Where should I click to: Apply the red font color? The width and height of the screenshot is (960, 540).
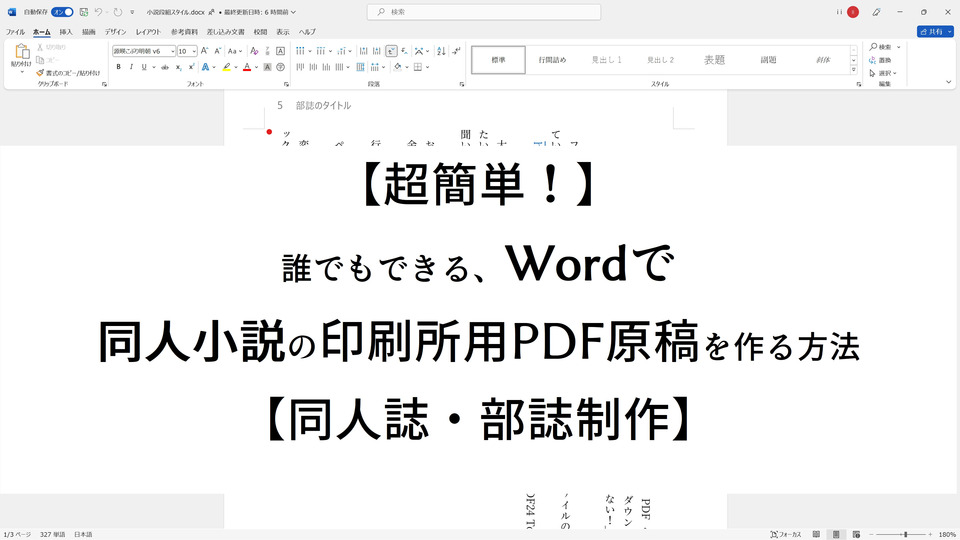247,67
